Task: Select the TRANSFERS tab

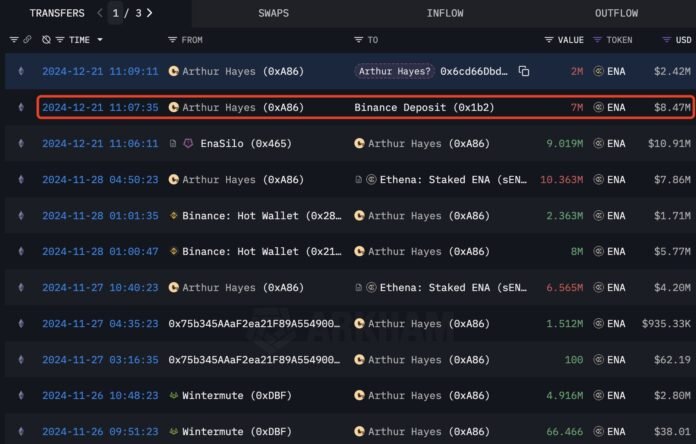Action: click(57, 13)
